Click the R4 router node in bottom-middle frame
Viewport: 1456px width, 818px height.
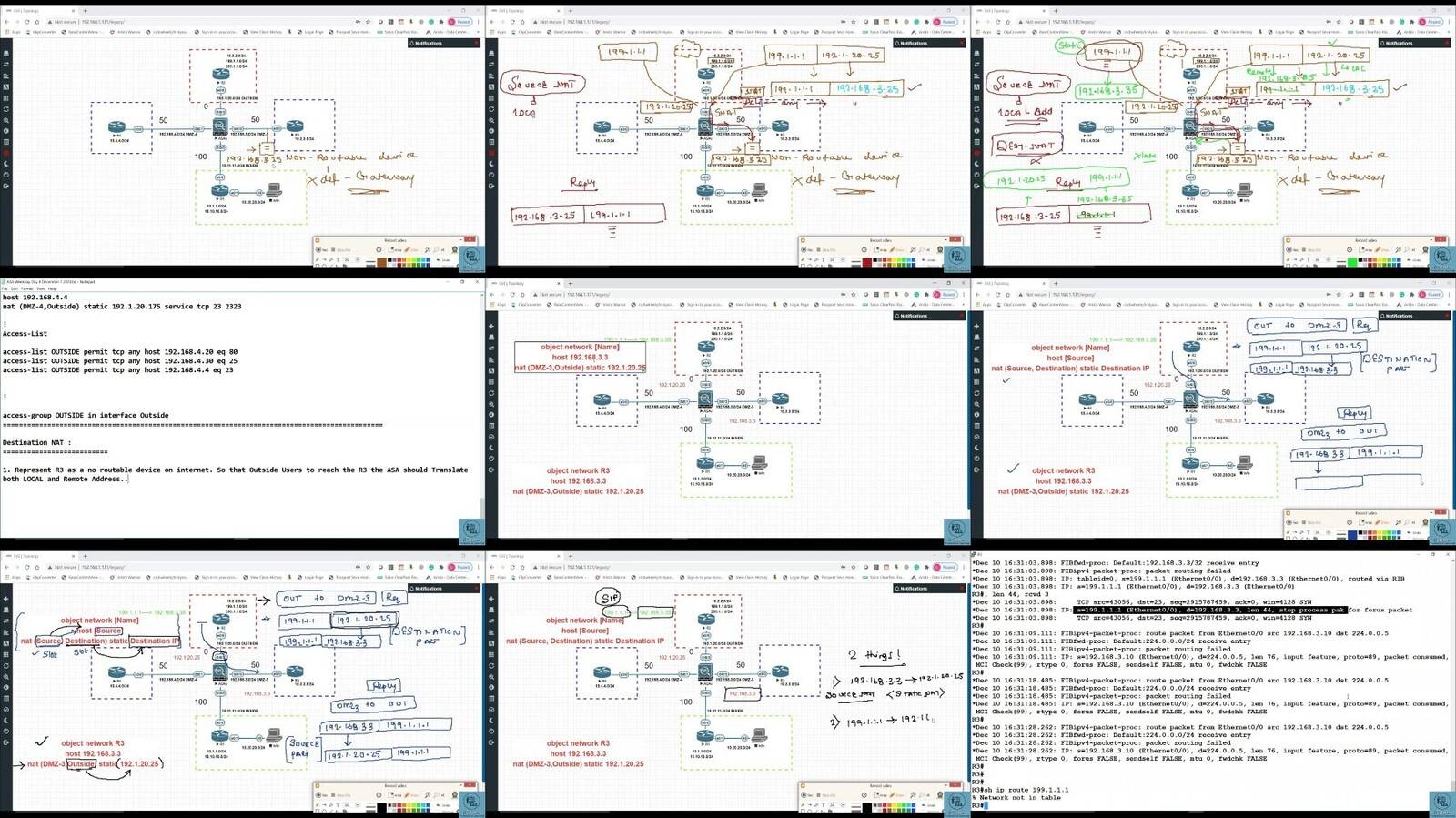pos(602,673)
